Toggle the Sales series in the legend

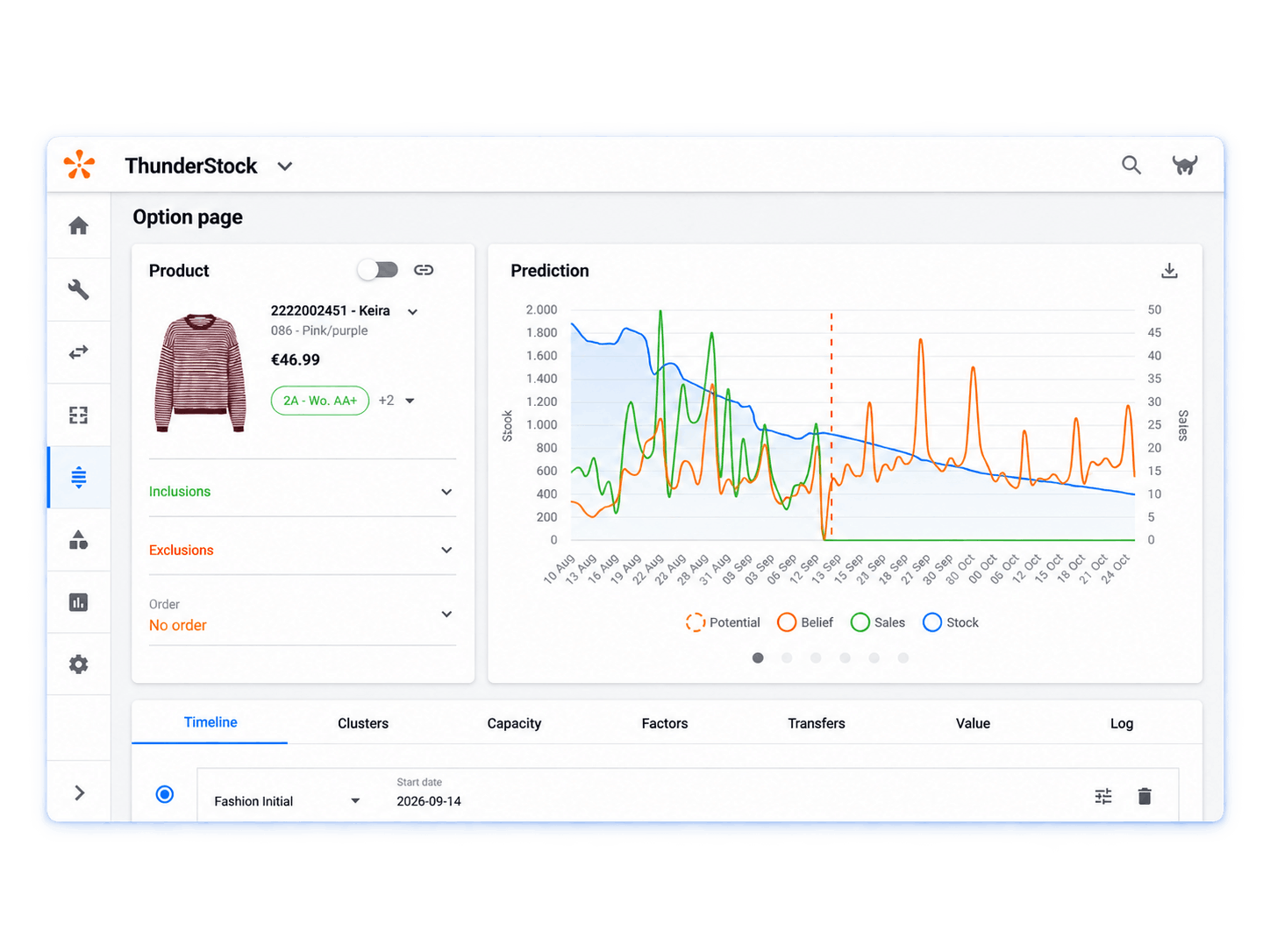click(x=878, y=622)
